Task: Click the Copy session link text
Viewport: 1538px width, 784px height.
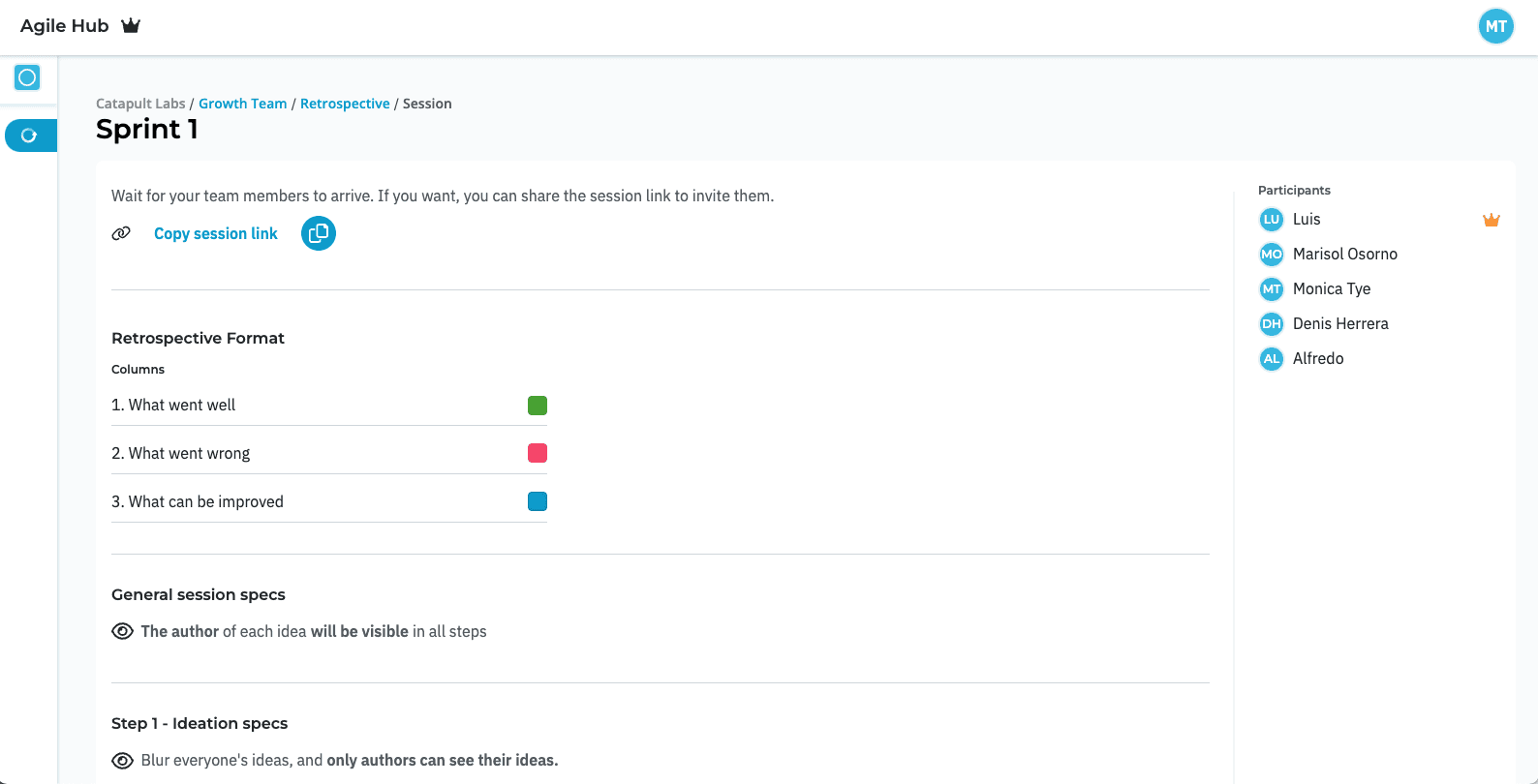Action: pos(215,233)
